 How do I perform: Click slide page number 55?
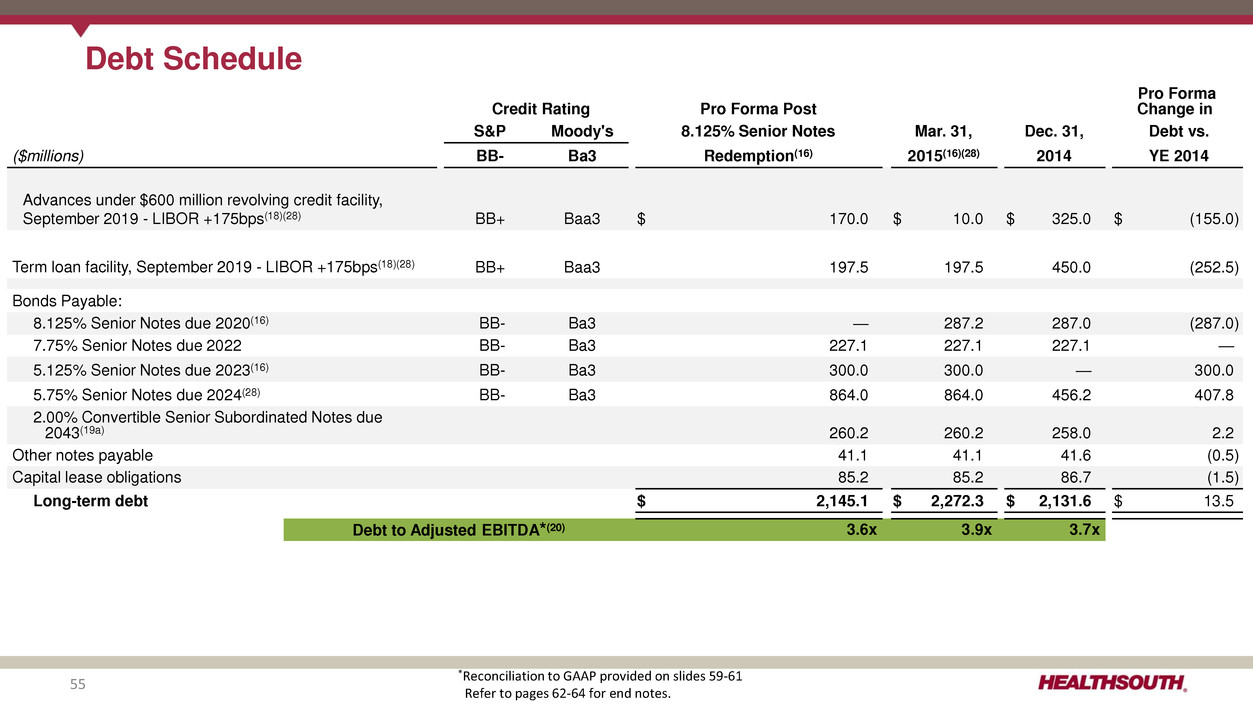pyautogui.click(x=78, y=684)
